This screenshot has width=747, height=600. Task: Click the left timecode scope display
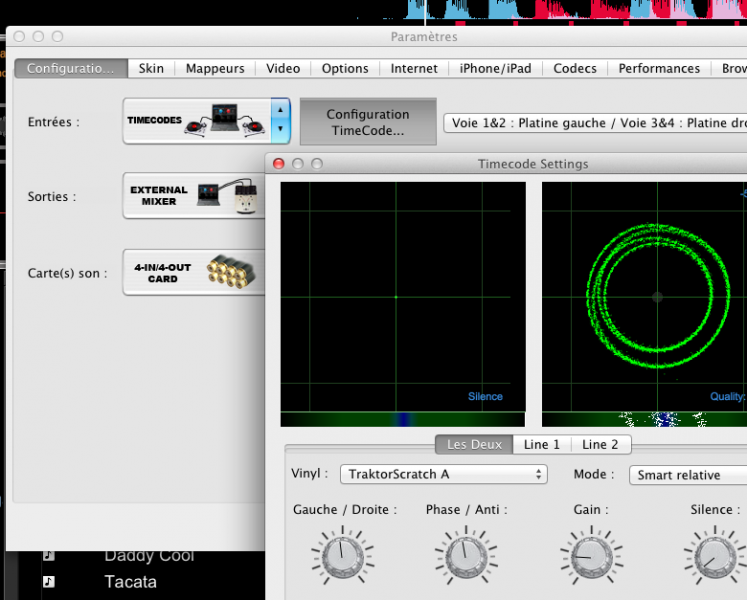coord(402,296)
